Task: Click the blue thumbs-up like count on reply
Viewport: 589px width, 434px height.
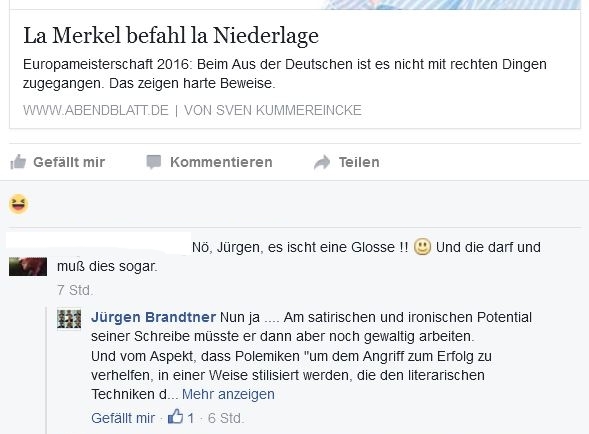Action: 181,417
